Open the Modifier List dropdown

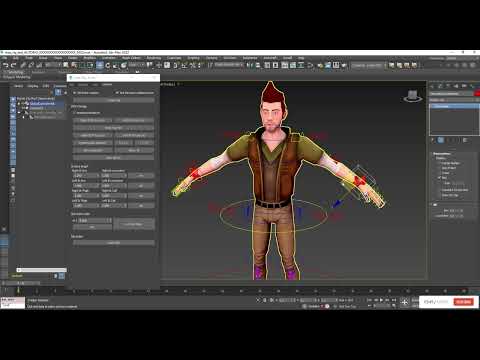point(454,100)
